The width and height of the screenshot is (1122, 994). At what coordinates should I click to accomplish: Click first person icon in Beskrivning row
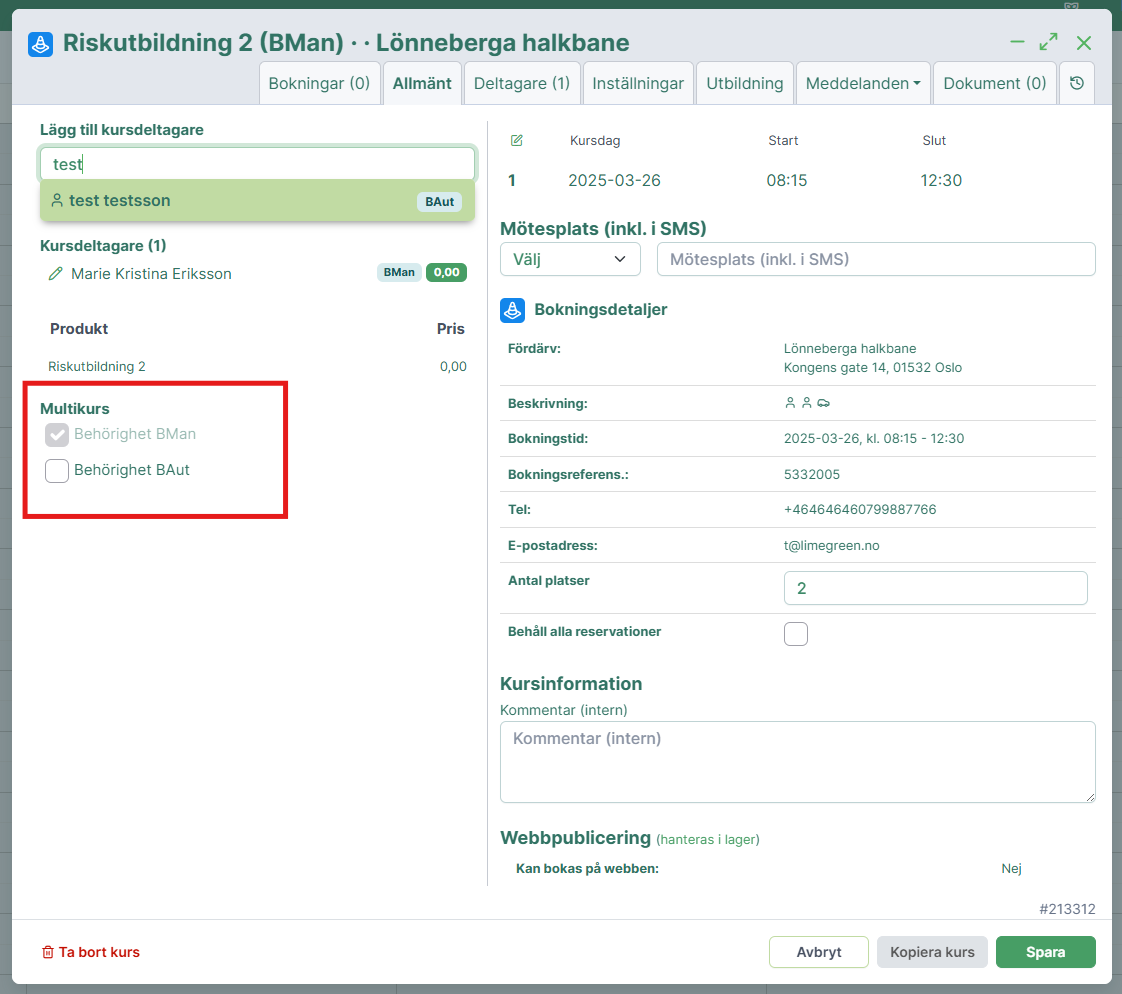(x=790, y=403)
